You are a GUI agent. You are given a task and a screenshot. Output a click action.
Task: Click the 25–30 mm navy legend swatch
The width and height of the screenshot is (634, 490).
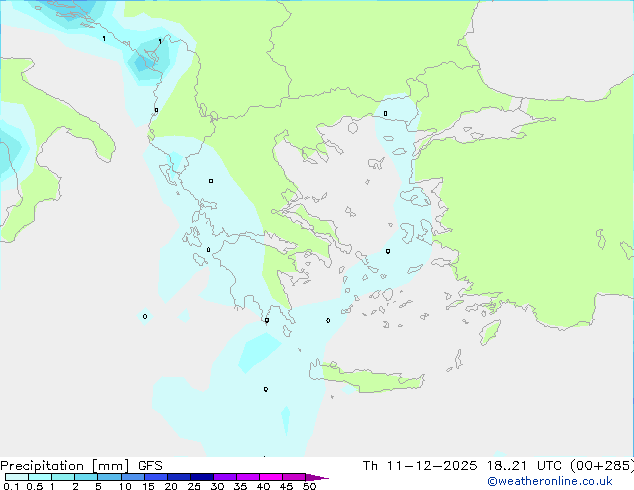click(201, 477)
